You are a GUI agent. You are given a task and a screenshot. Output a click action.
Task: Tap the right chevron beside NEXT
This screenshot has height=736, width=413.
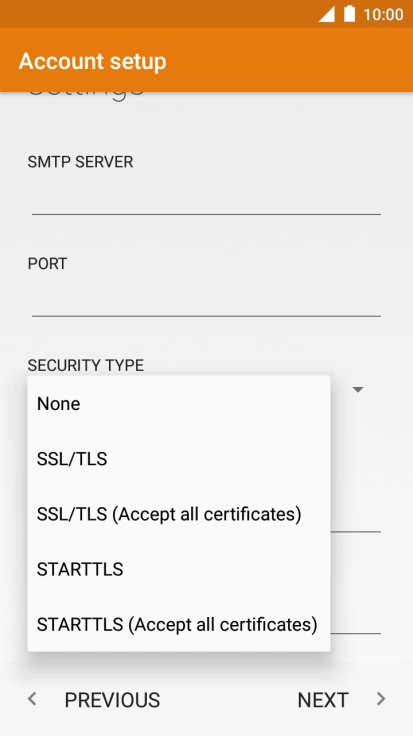381,699
